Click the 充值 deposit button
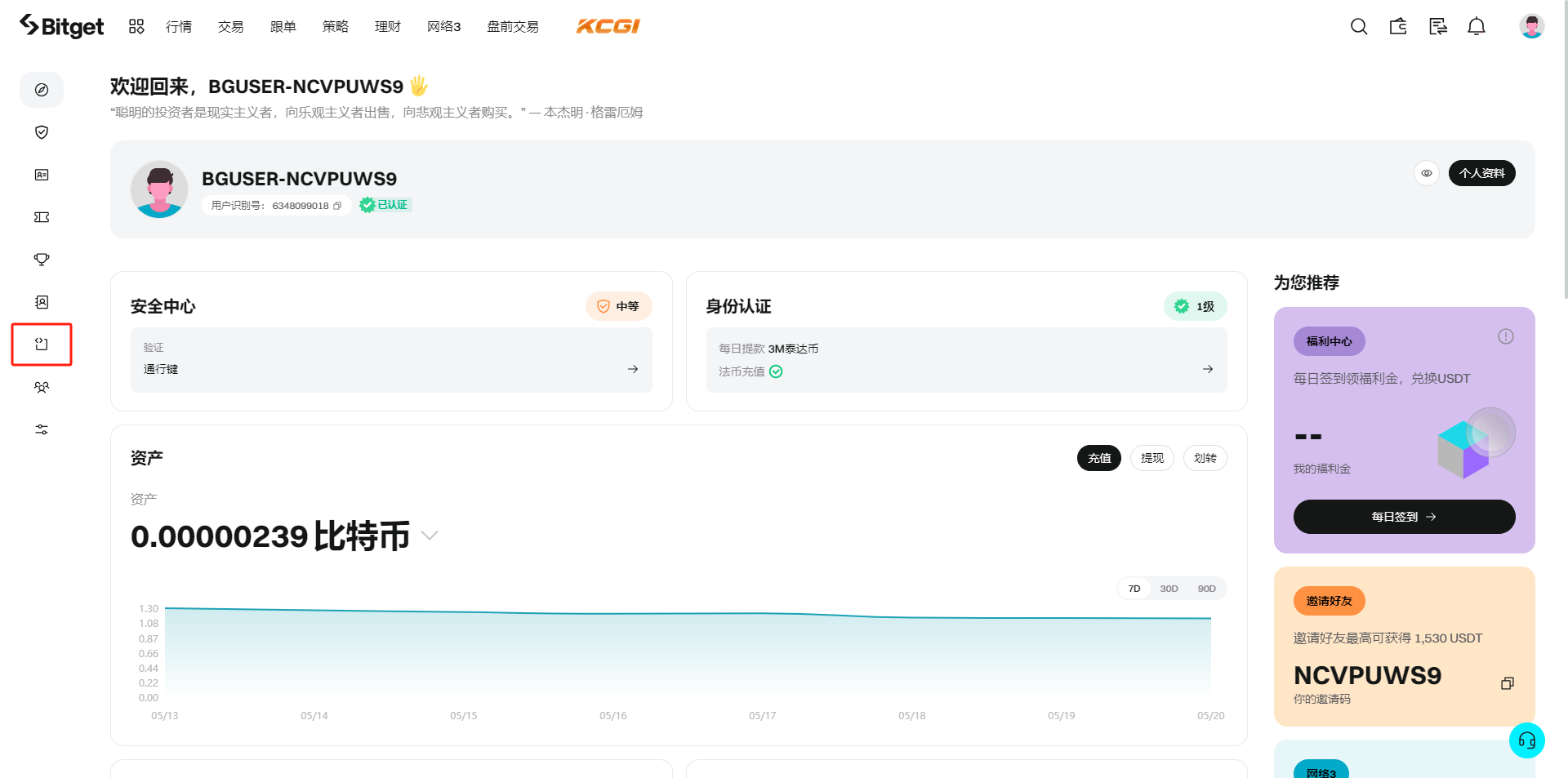This screenshot has width=1568, height=778. [1099, 458]
